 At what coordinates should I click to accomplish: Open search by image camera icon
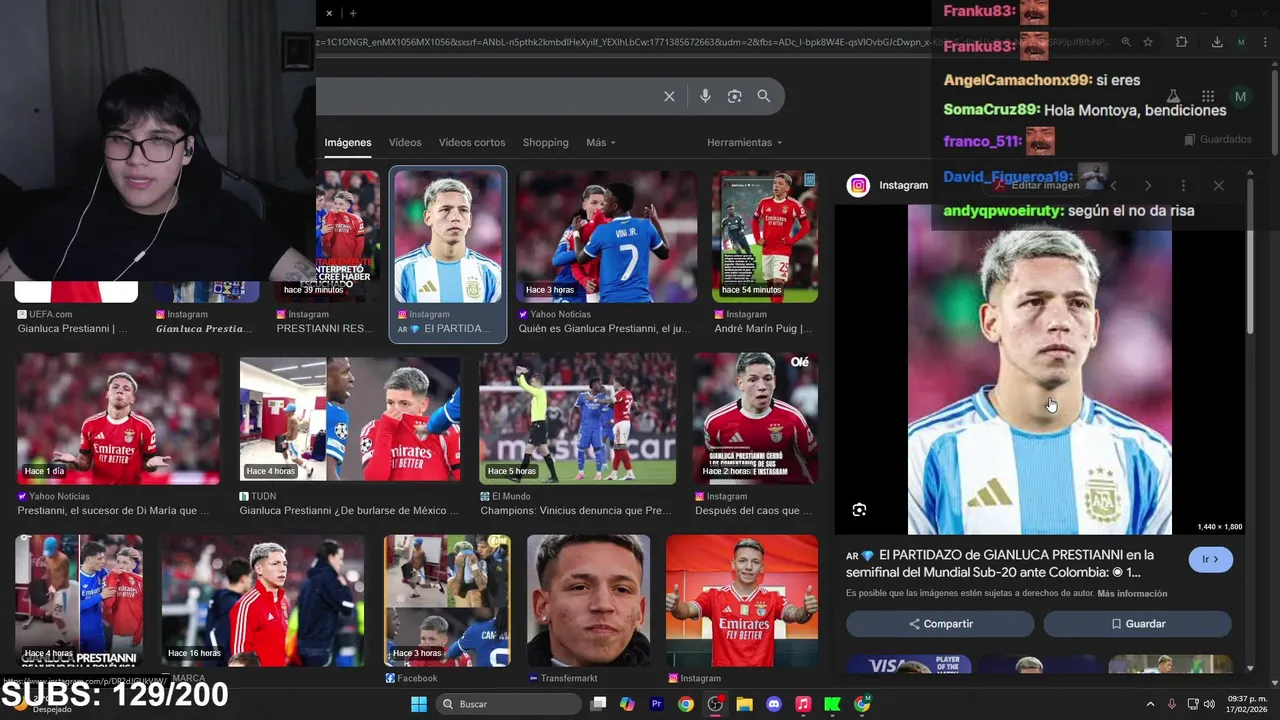tap(734, 96)
